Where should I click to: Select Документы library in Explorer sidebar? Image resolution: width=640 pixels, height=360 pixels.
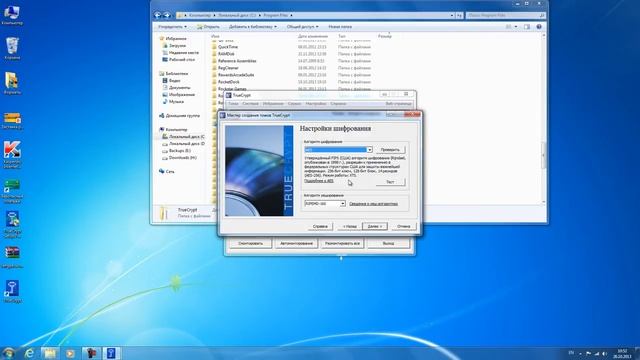click(x=180, y=87)
